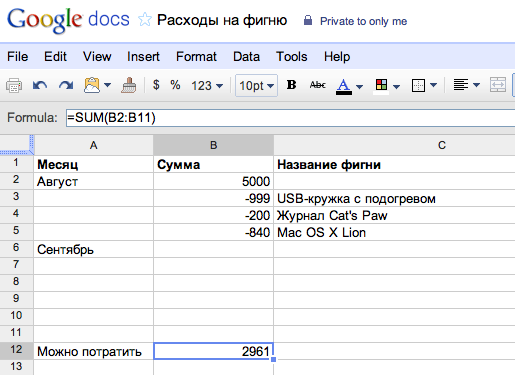Star this document with star icon
The height and width of the screenshot is (375, 515).
(x=145, y=20)
